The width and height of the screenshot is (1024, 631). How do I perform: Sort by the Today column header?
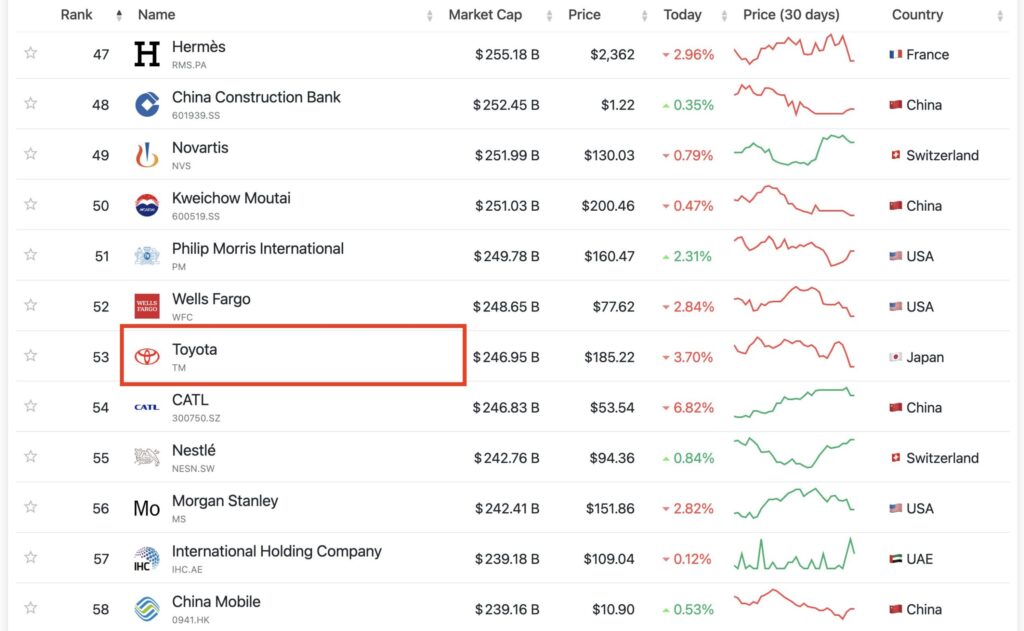pyautogui.click(x=682, y=15)
